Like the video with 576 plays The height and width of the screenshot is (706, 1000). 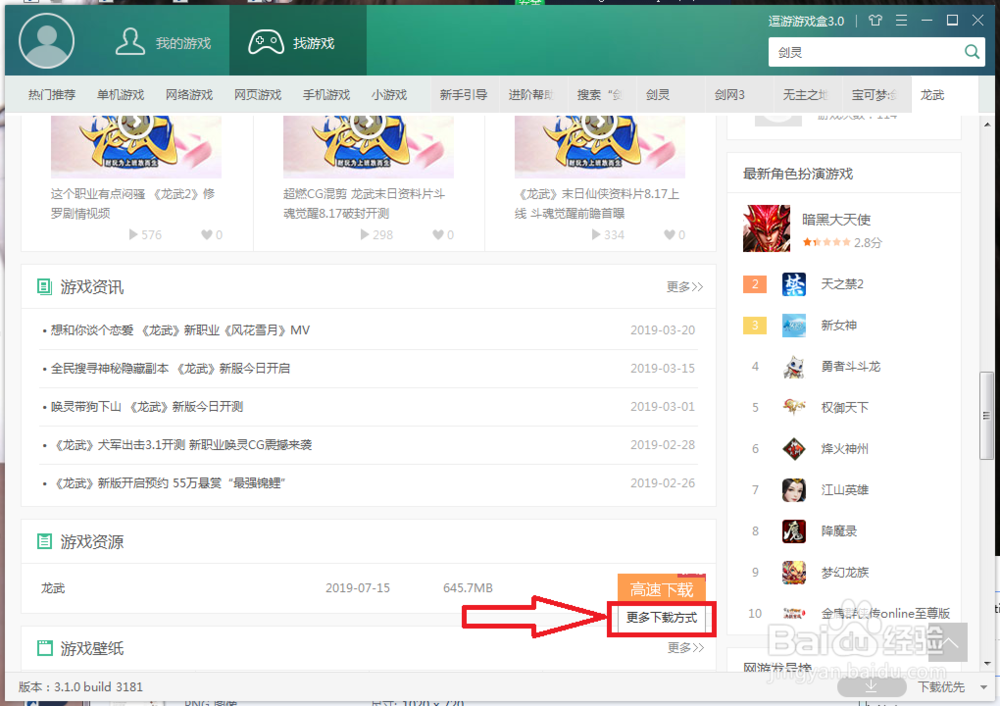point(207,234)
